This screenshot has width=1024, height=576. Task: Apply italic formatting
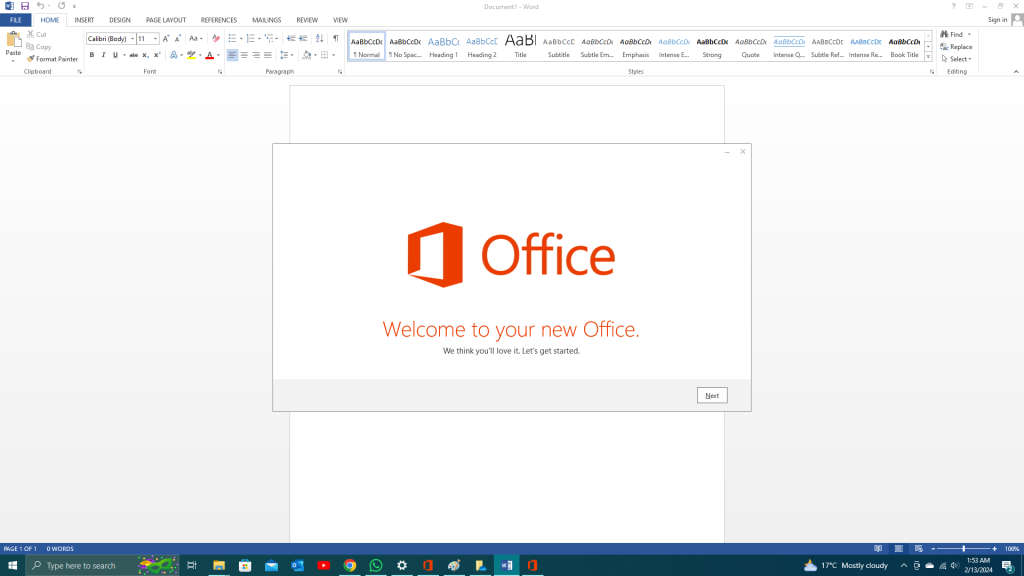coord(103,54)
